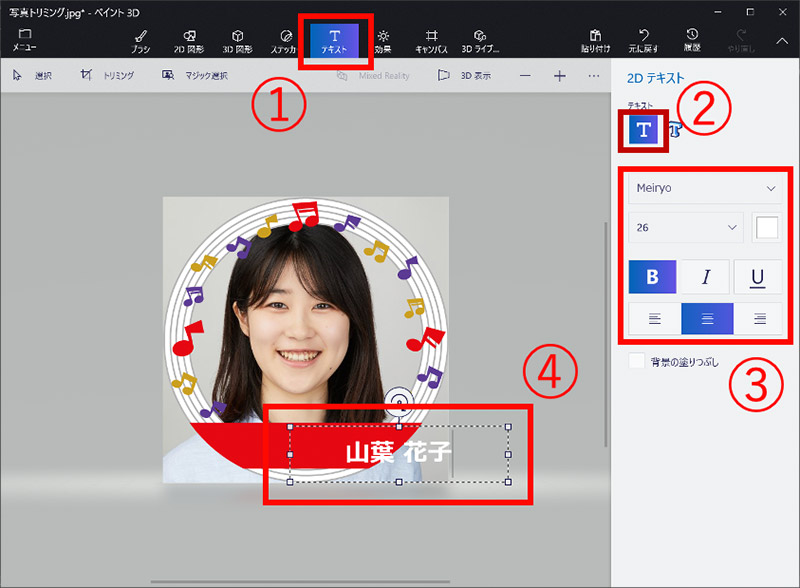Select the Stickers tool
The height and width of the screenshot is (588, 800).
pyautogui.click(x=283, y=39)
